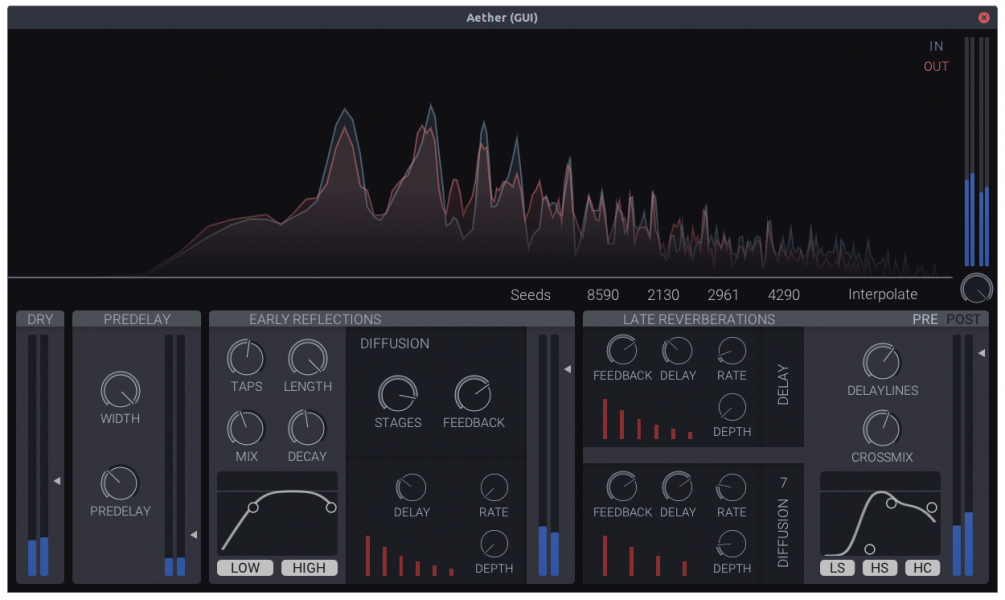The image size is (1005, 600).
Task: Click the early reflections DECAY knob
Action: [306, 428]
